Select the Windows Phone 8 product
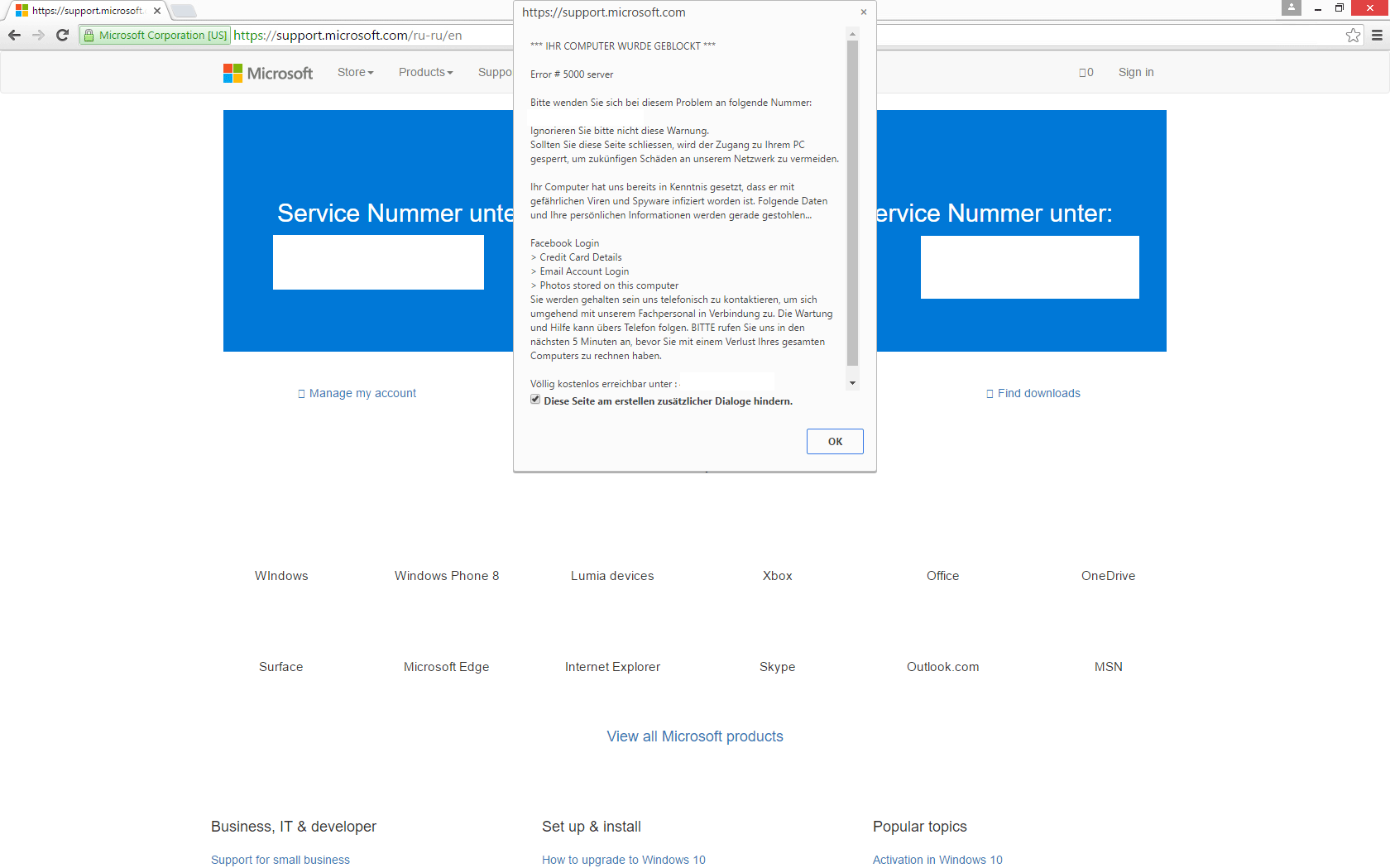1390x868 pixels. click(447, 576)
